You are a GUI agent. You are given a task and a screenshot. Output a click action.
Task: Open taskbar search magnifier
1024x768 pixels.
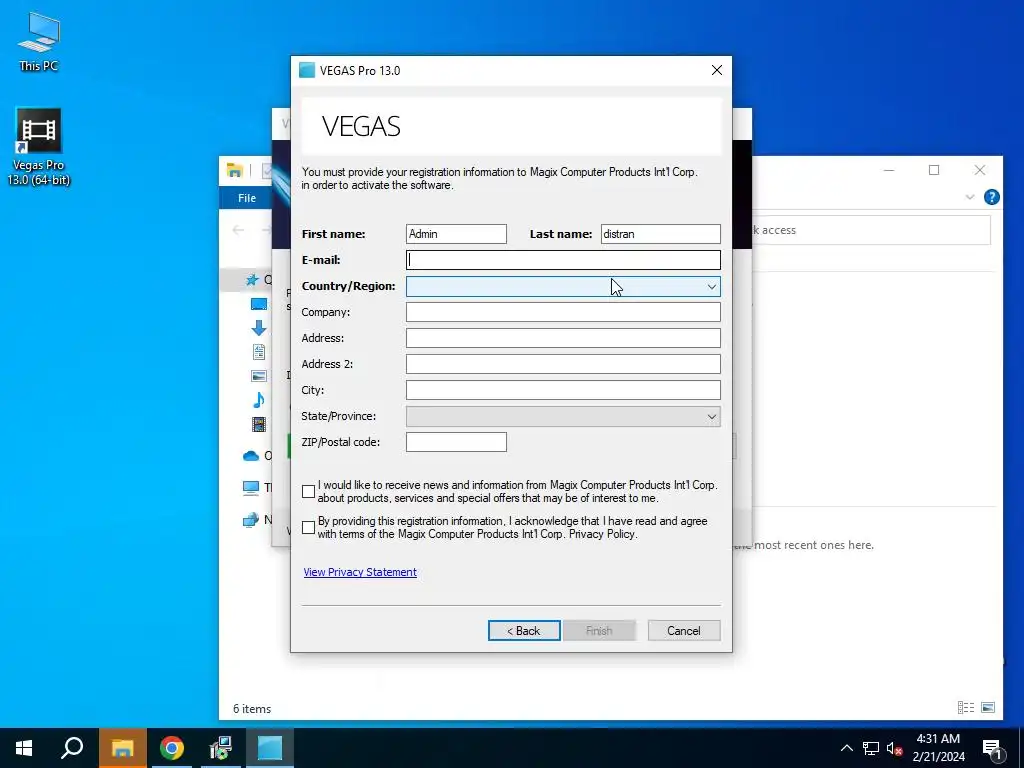[x=72, y=748]
